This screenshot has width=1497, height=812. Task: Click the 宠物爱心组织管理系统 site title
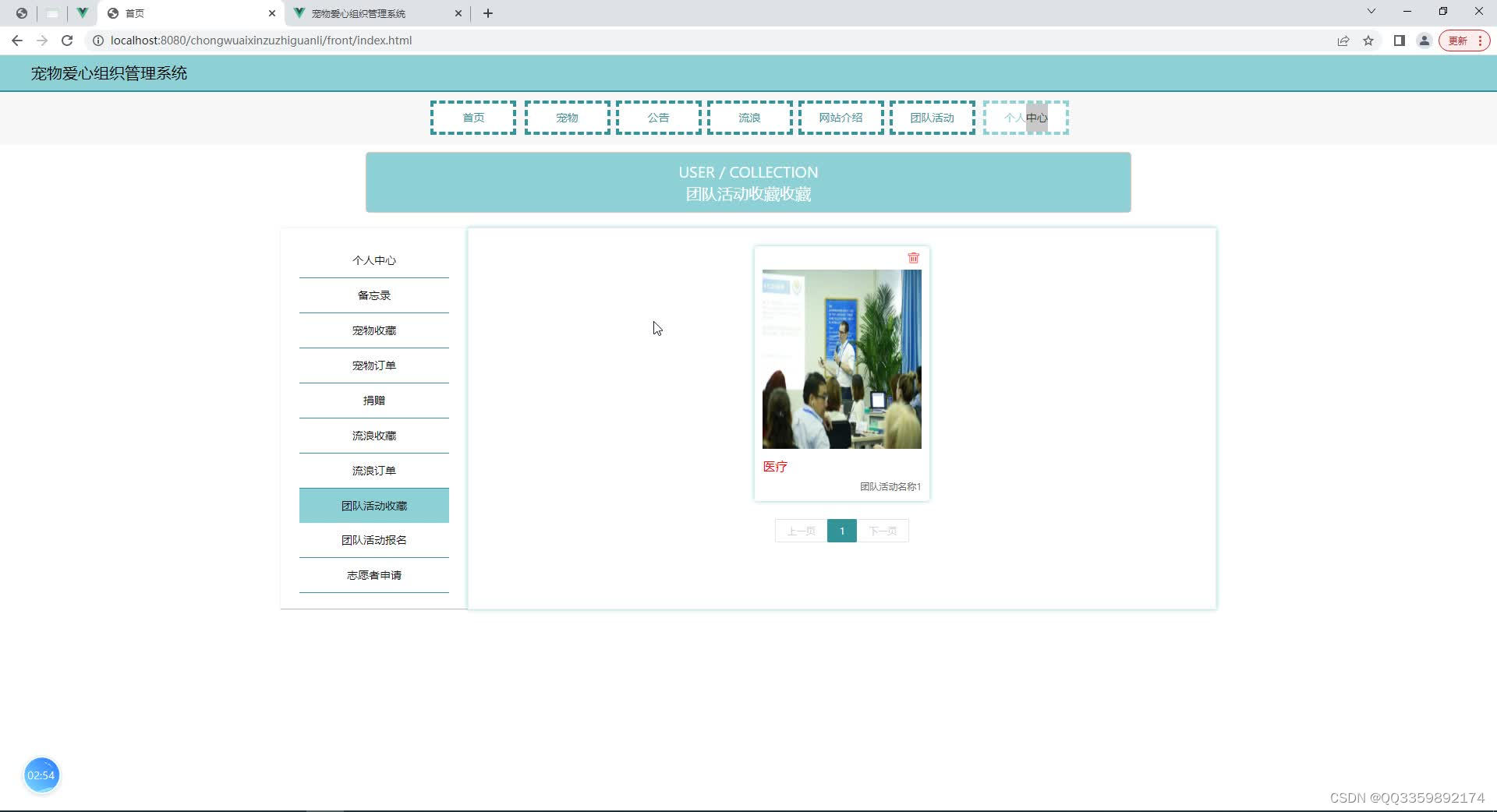tap(109, 73)
